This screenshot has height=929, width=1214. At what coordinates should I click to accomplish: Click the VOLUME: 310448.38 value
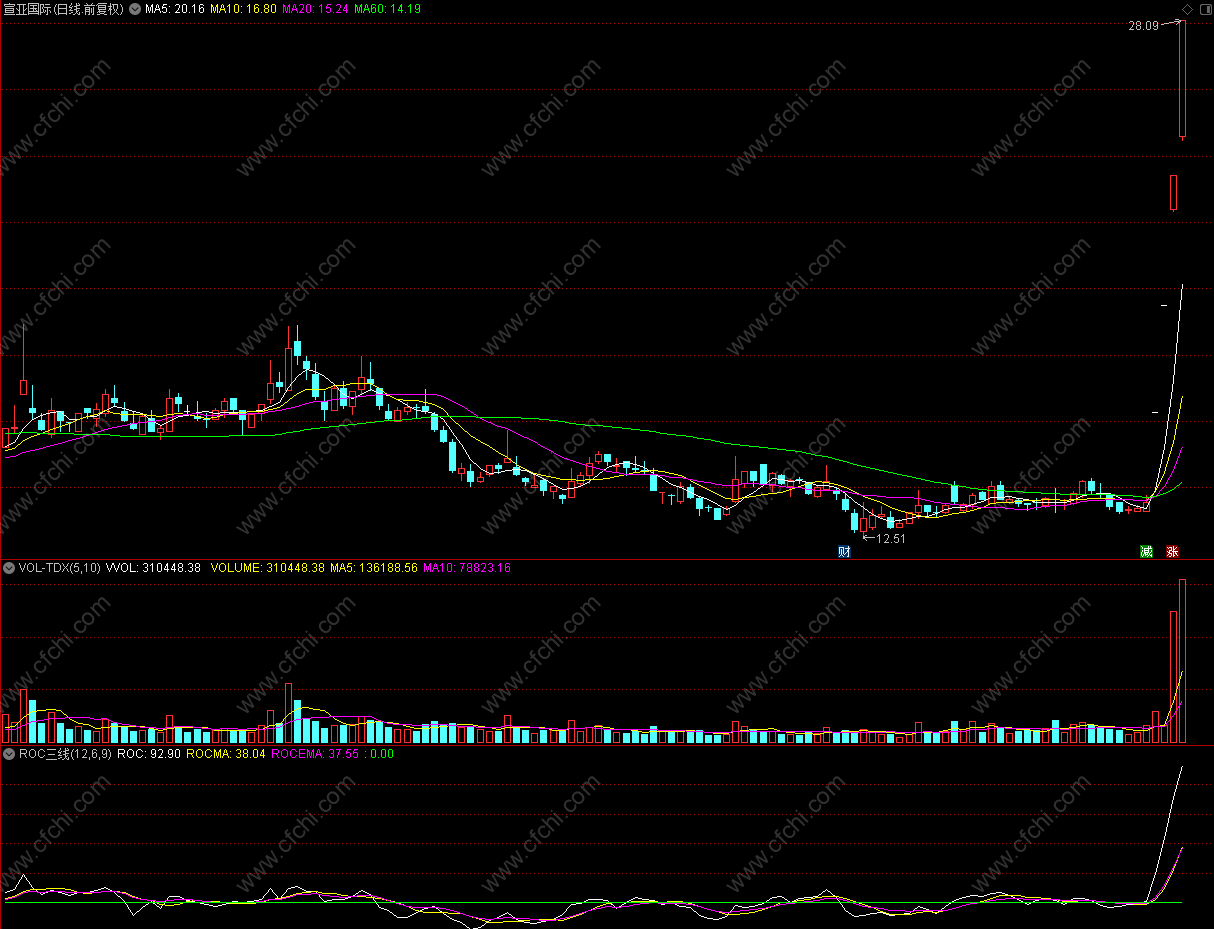tap(268, 567)
